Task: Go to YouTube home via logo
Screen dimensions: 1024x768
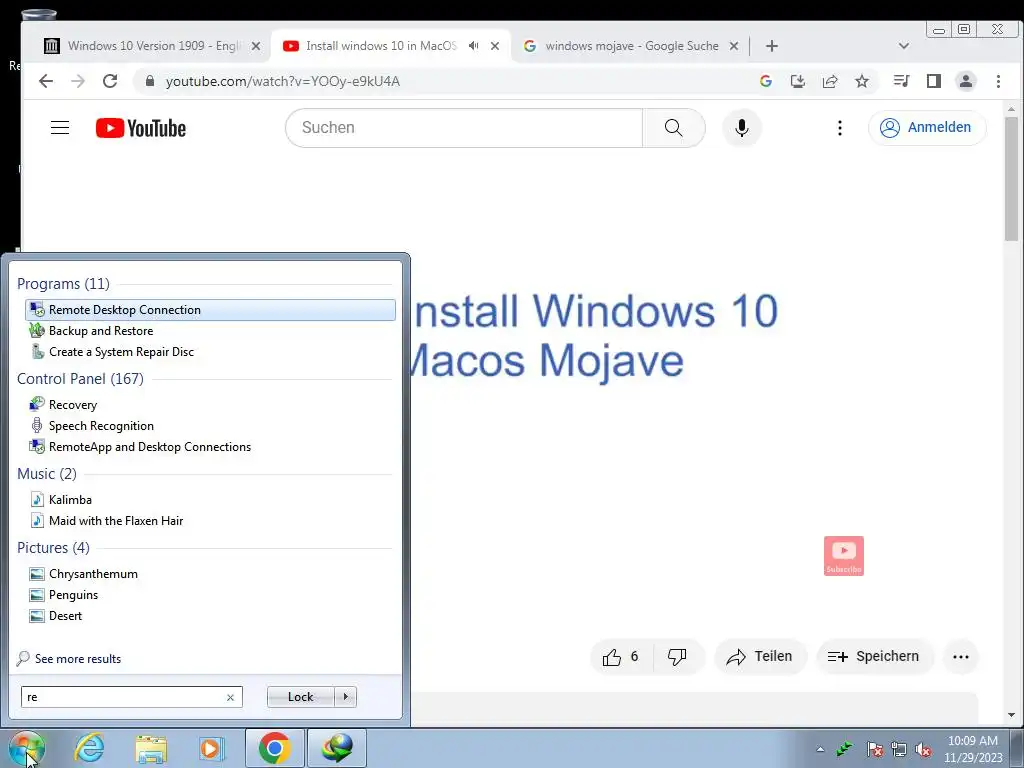Action: tap(140, 128)
